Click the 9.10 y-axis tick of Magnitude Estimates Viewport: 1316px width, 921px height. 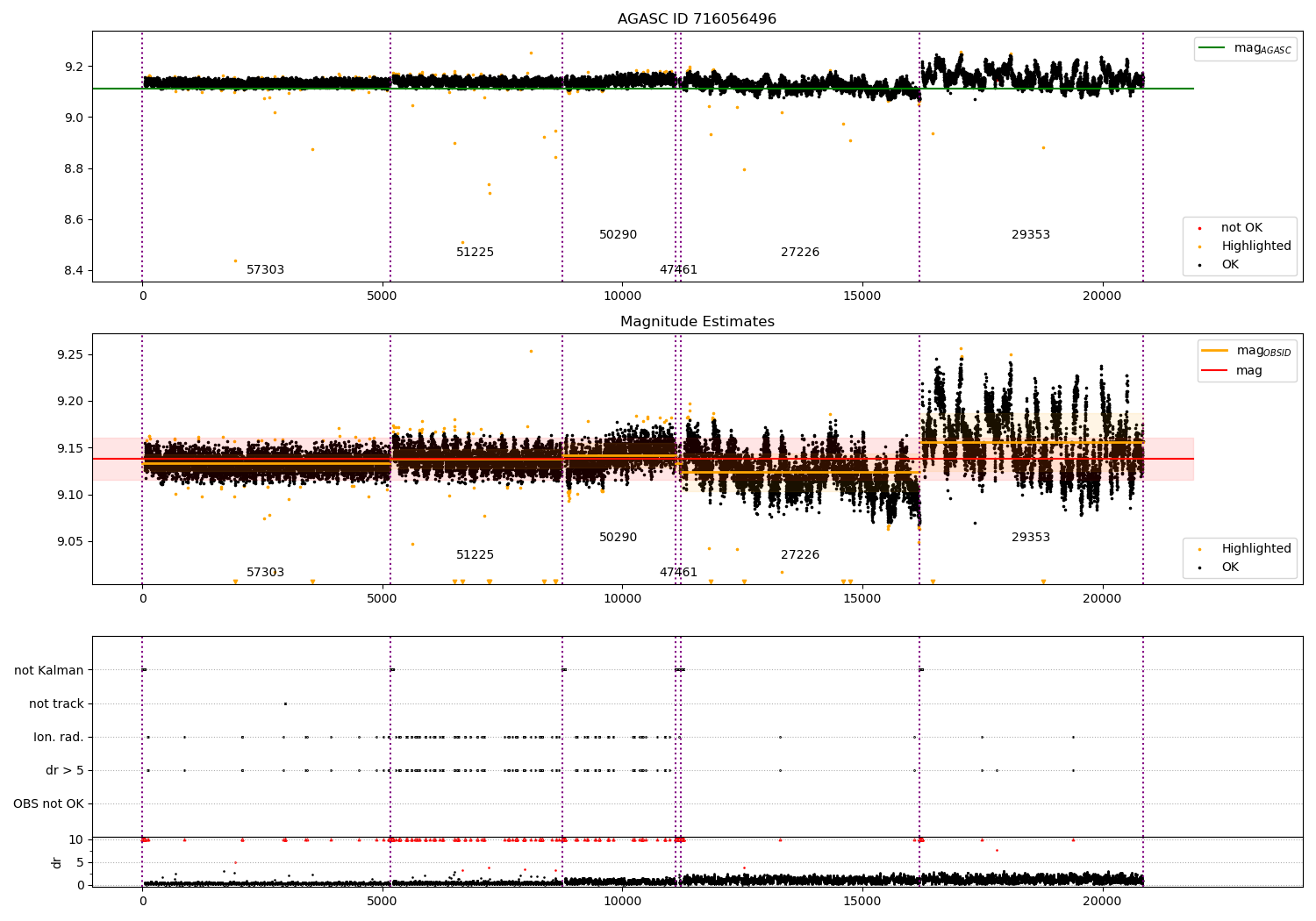pos(70,496)
